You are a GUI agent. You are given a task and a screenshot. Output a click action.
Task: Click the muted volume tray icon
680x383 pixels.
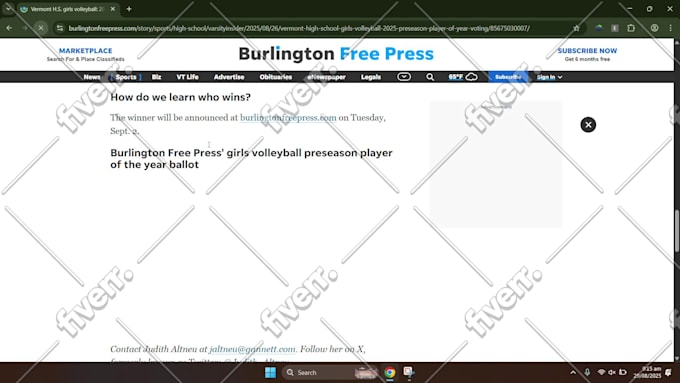coord(612,372)
